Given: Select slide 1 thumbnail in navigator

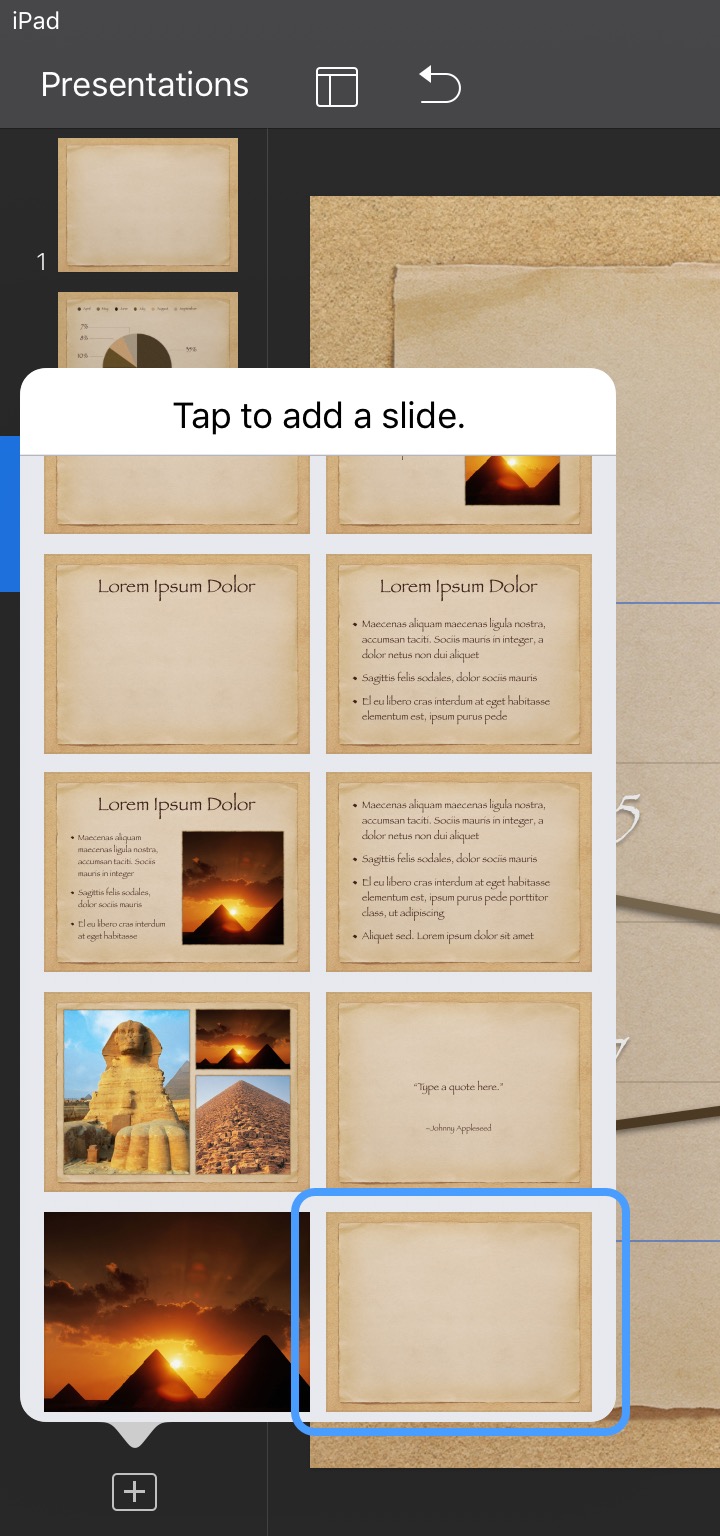Looking at the screenshot, I should click(x=148, y=205).
